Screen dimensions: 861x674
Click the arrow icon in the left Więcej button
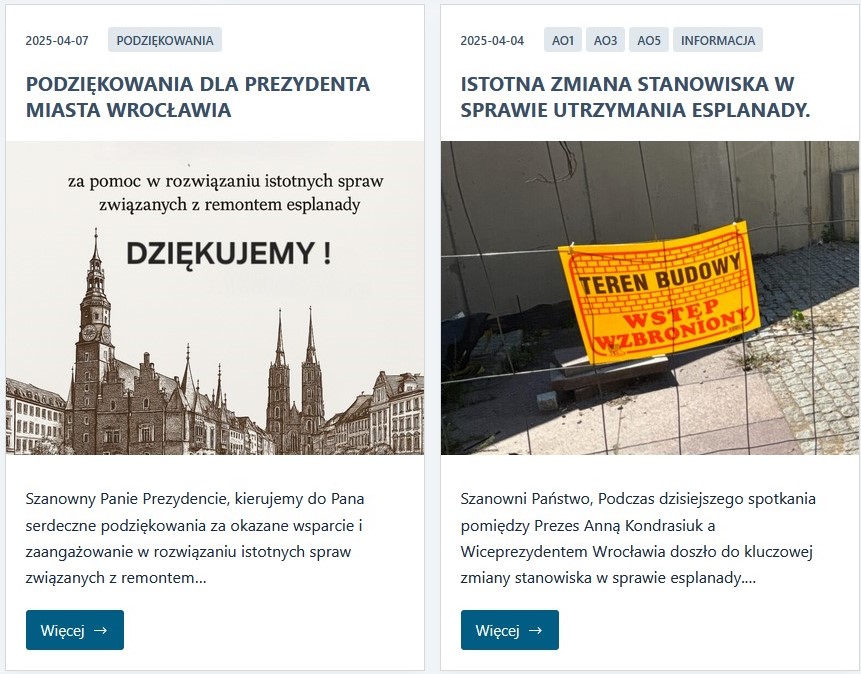100,630
